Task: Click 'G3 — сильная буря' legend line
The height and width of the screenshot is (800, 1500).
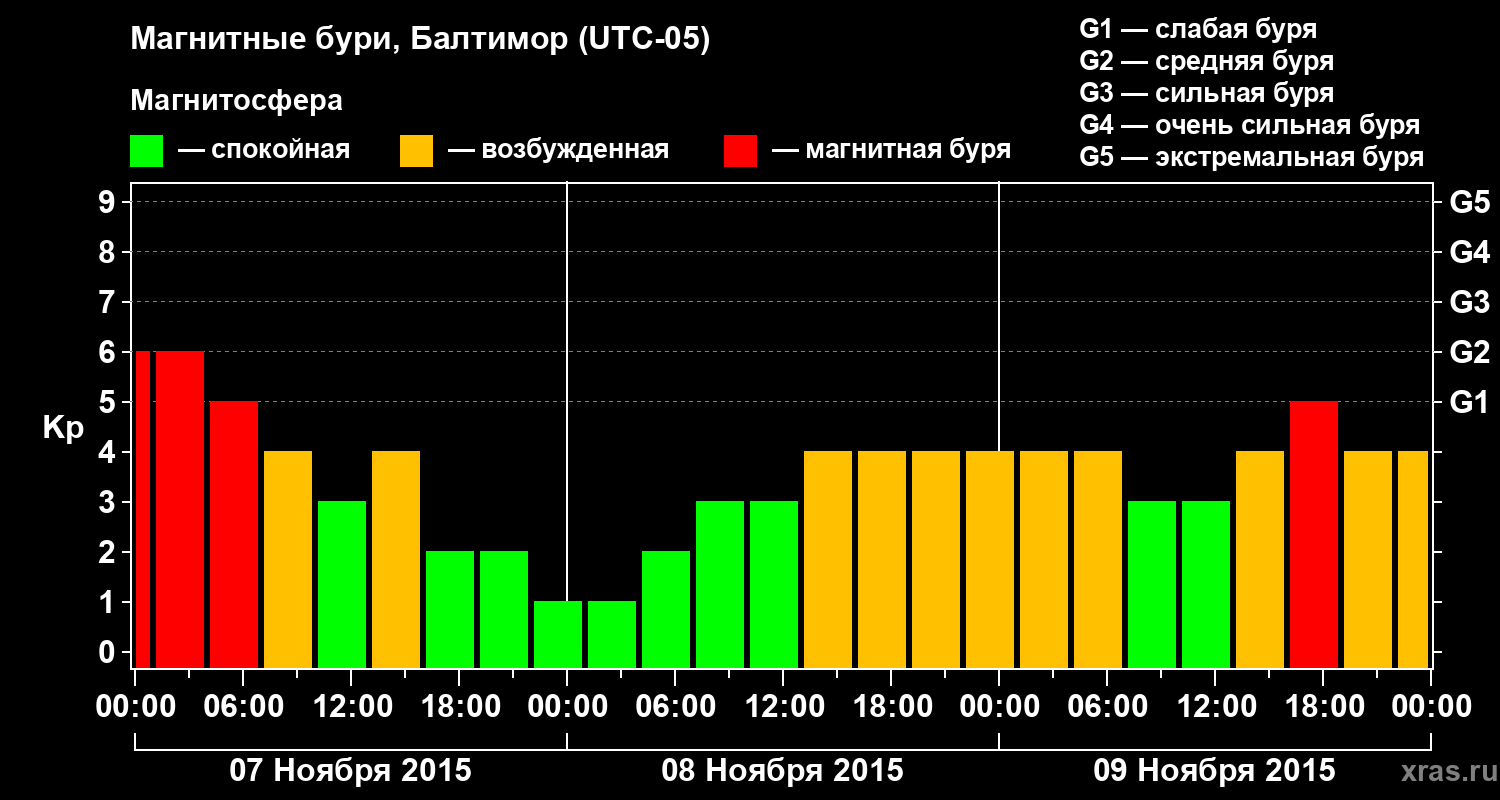Action: click(x=1206, y=93)
